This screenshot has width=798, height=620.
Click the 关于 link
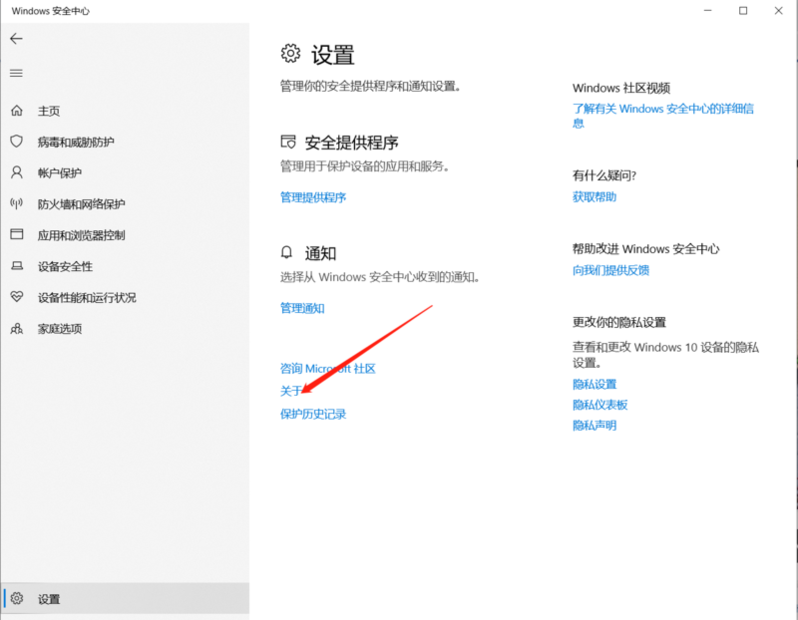click(291, 391)
